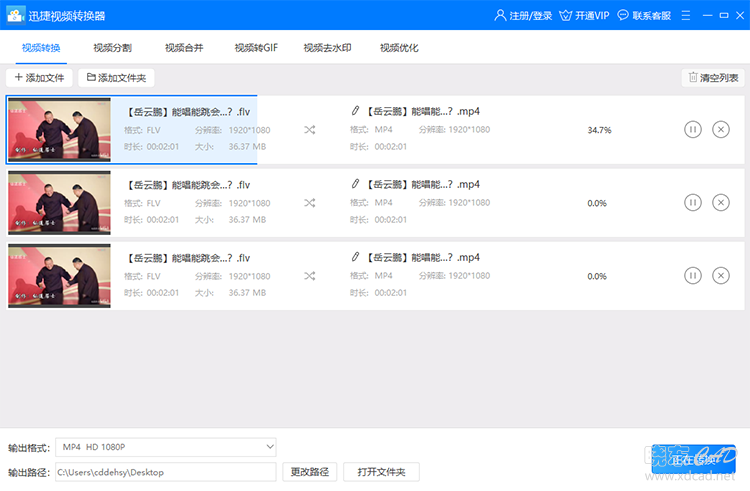Screen dimensions: 750x491
Task: Click 更改路径 to change output path
Action: coord(309,472)
